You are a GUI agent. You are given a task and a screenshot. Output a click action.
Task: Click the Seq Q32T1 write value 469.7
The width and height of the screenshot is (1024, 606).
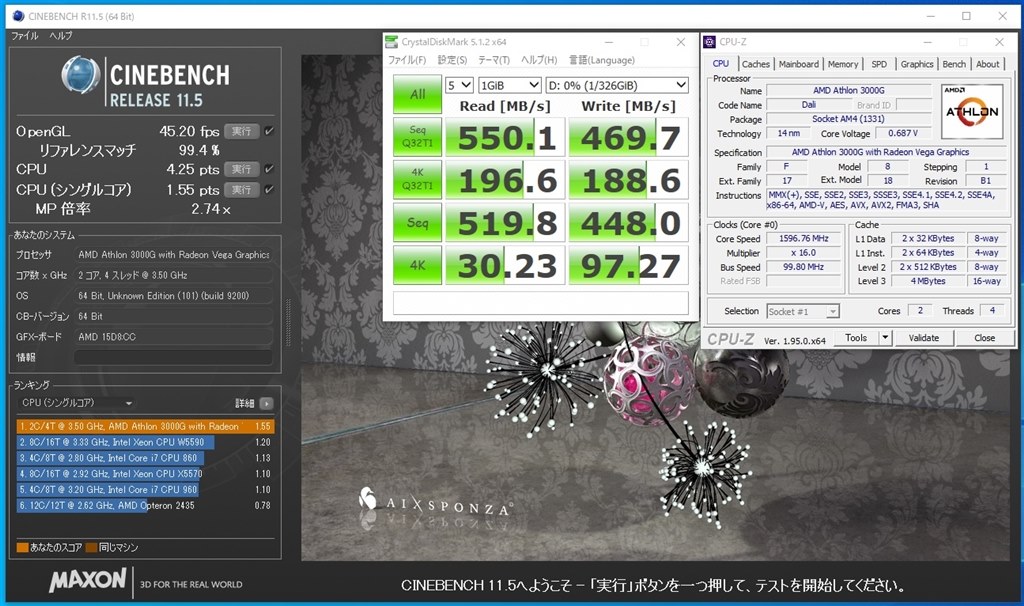628,137
